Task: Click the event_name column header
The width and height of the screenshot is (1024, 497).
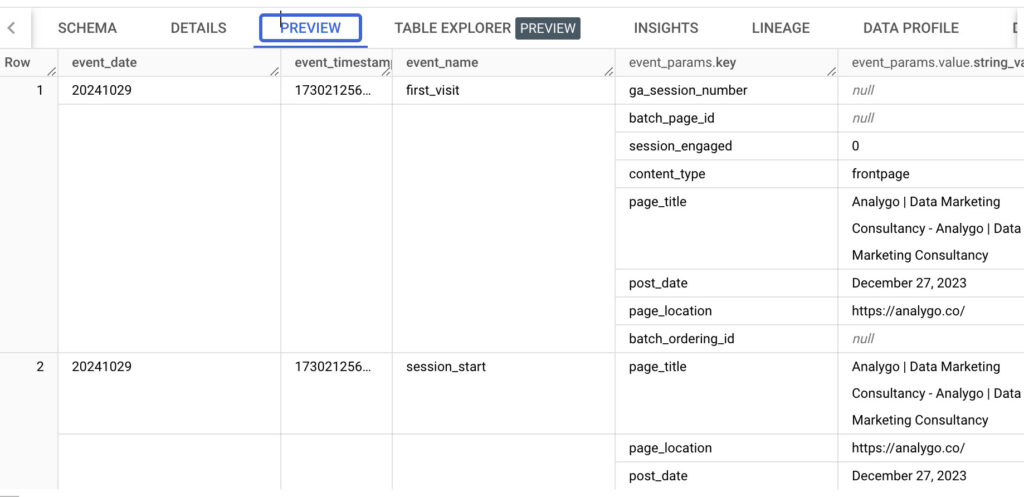Action: (x=442, y=62)
